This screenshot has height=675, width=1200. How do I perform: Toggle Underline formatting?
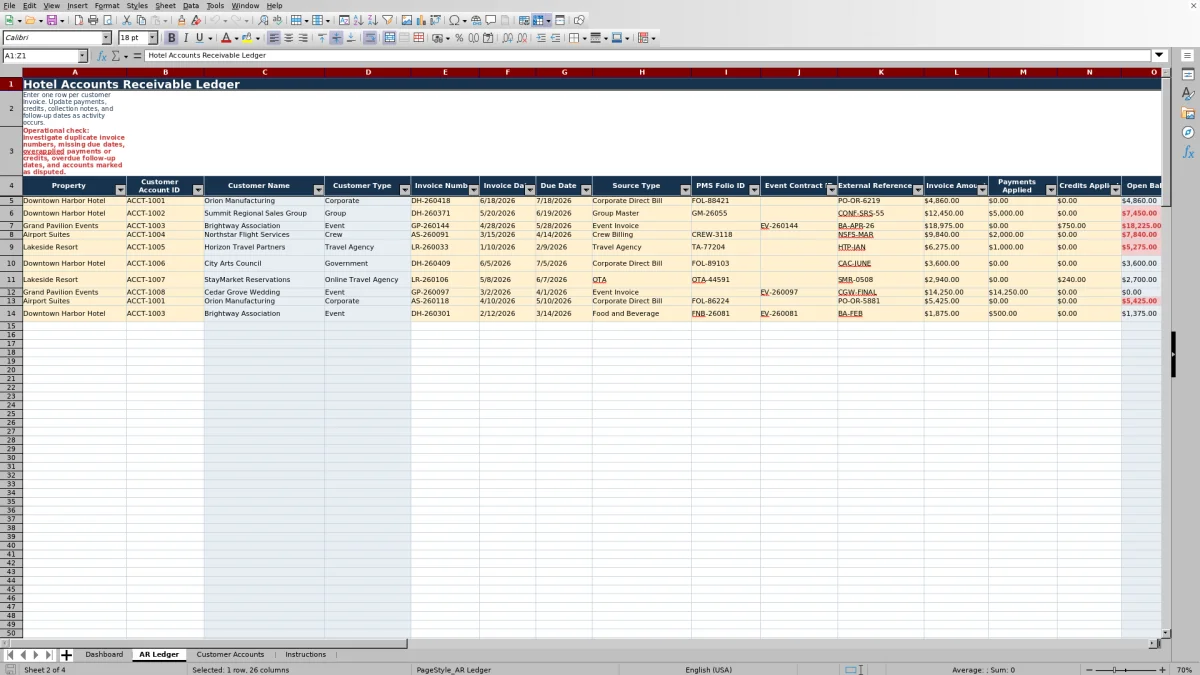pos(199,38)
